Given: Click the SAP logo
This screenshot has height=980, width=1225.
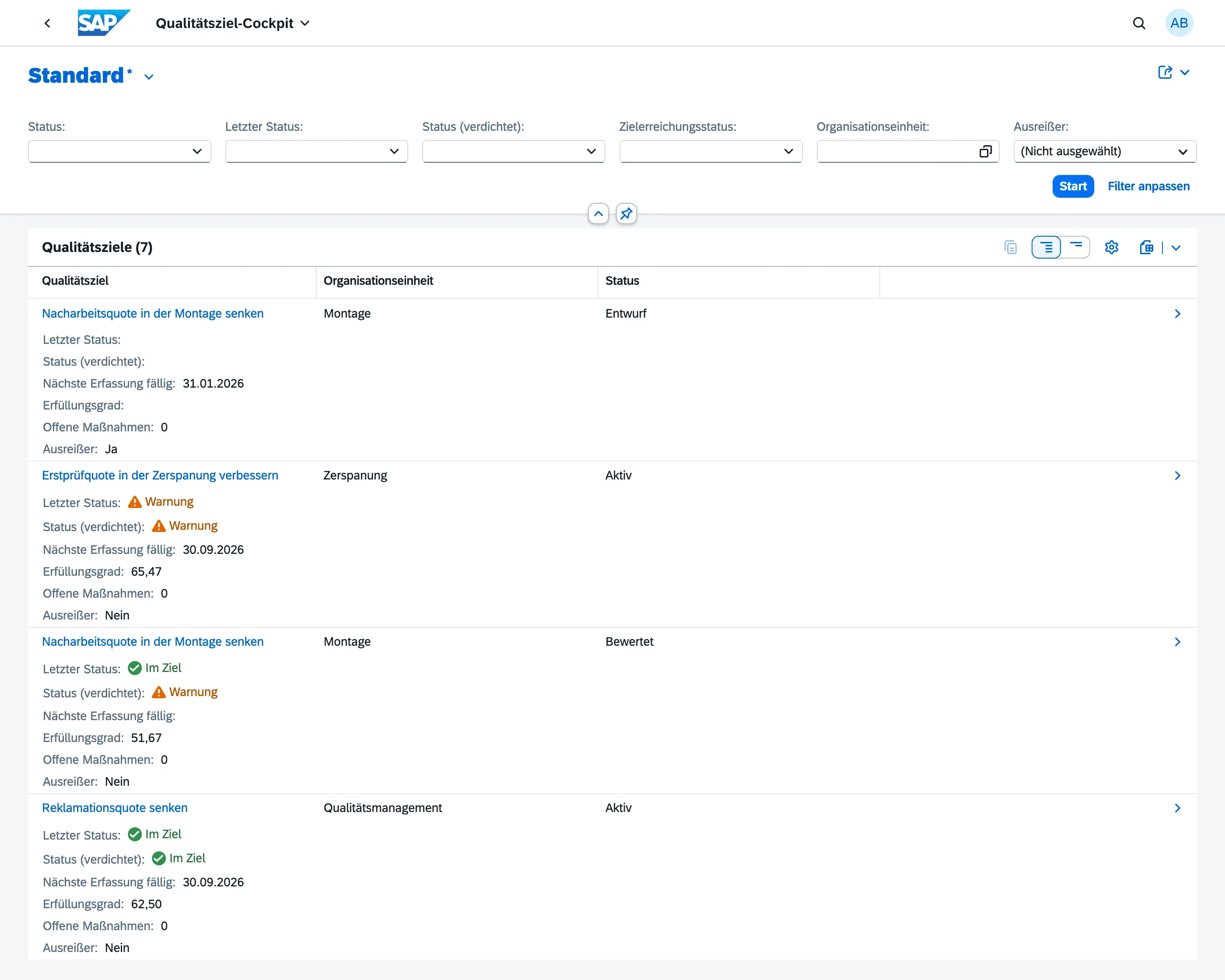Looking at the screenshot, I should point(104,23).
